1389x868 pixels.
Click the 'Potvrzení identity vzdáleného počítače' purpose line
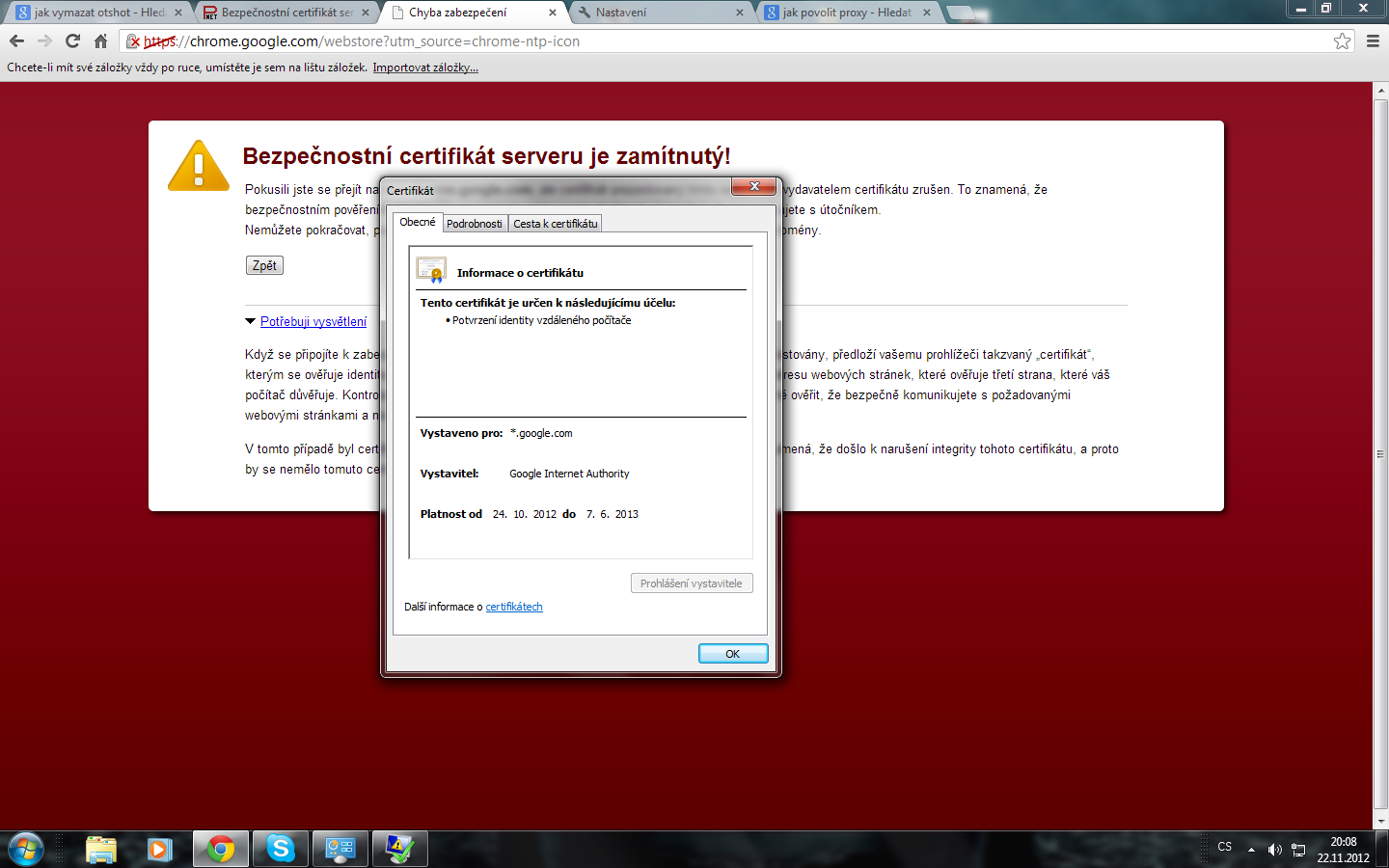pos(541,320)
